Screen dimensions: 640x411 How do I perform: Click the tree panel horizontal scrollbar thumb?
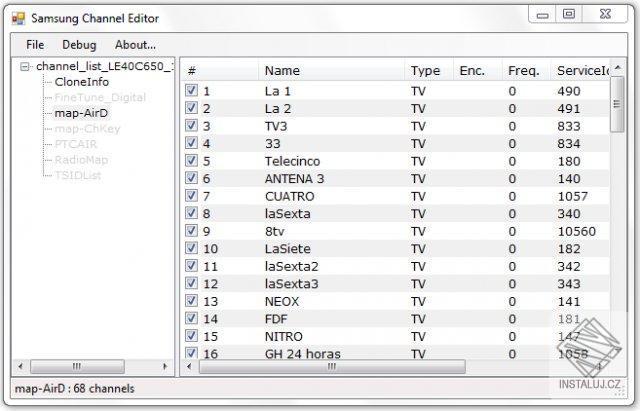pos(77,367)
